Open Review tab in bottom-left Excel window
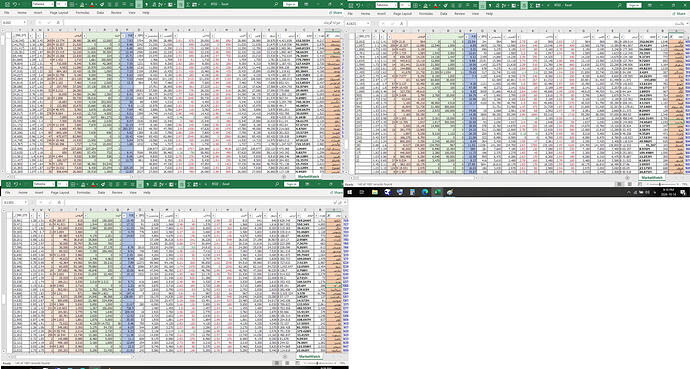 (117, 193)
